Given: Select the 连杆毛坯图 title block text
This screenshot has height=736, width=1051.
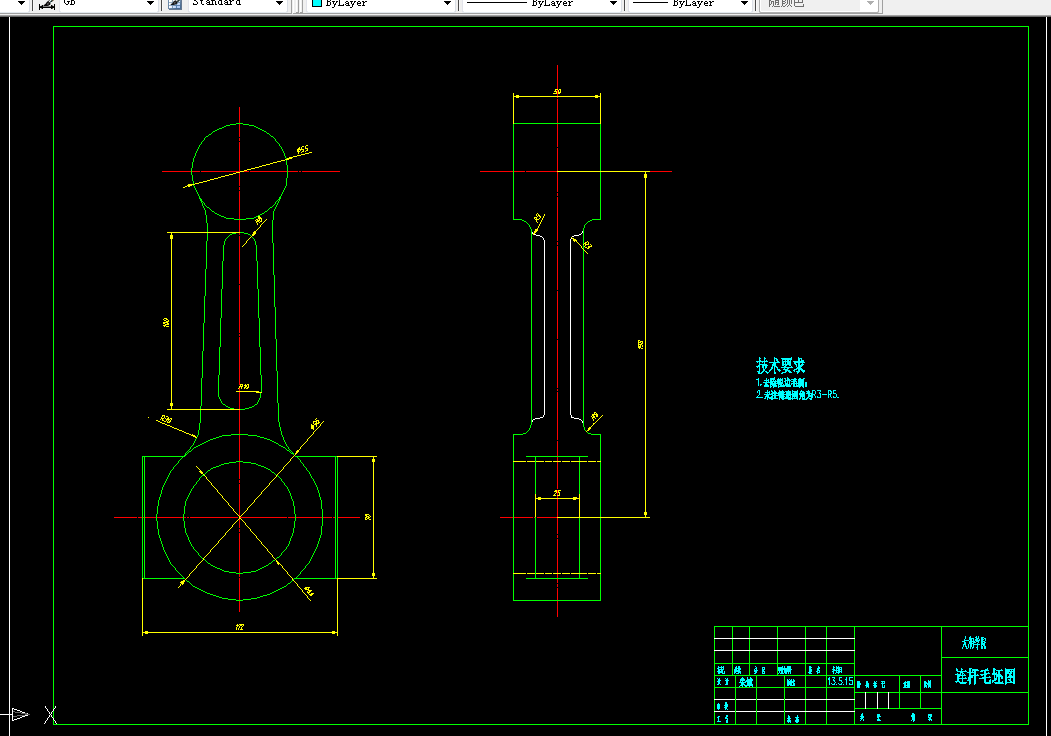Looking at the screenshot, I should coord(985,676).
